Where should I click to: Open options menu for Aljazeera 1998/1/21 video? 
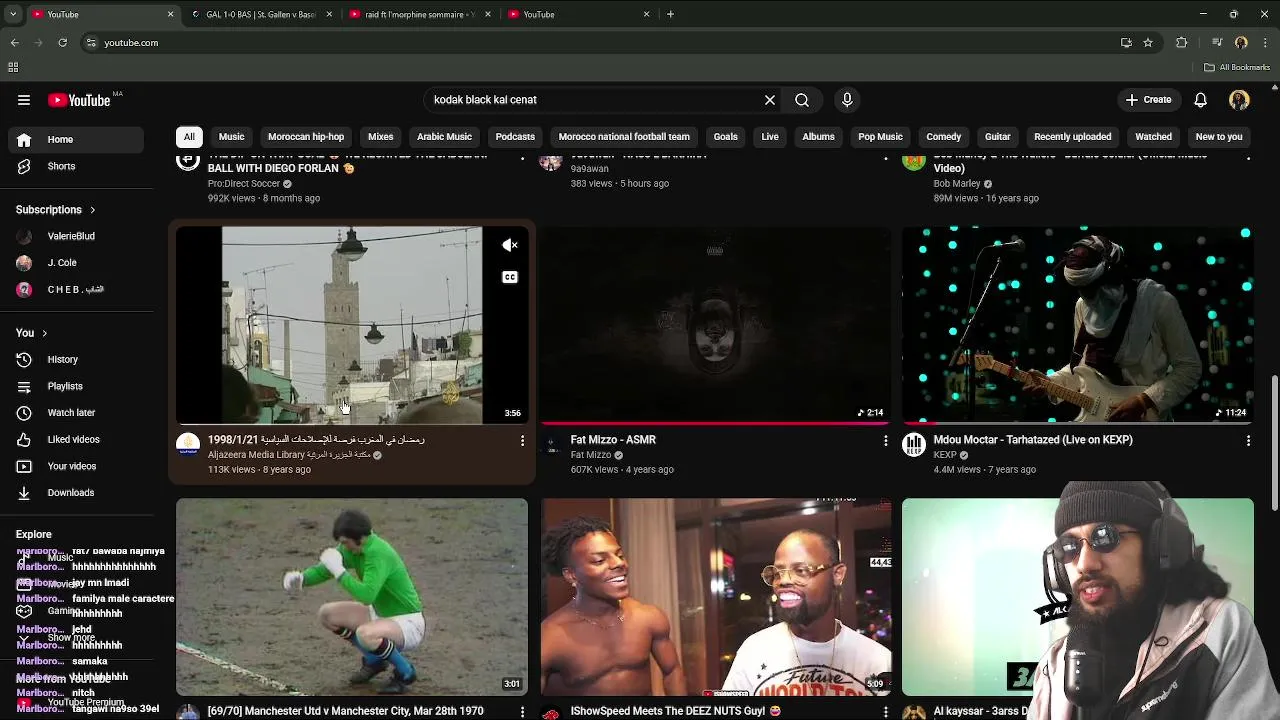(522, 440)
